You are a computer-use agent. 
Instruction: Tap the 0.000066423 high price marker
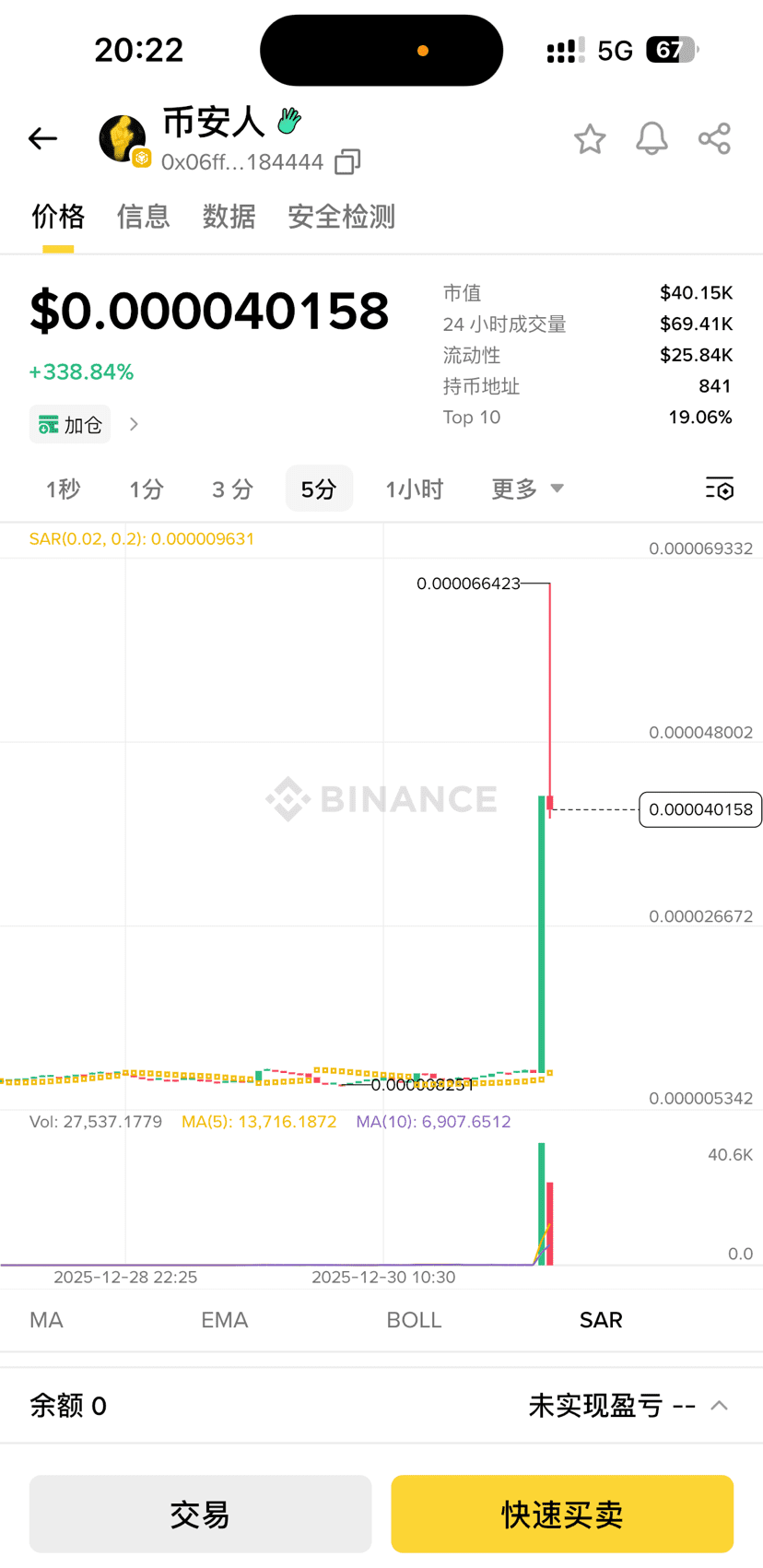[468, 584]
